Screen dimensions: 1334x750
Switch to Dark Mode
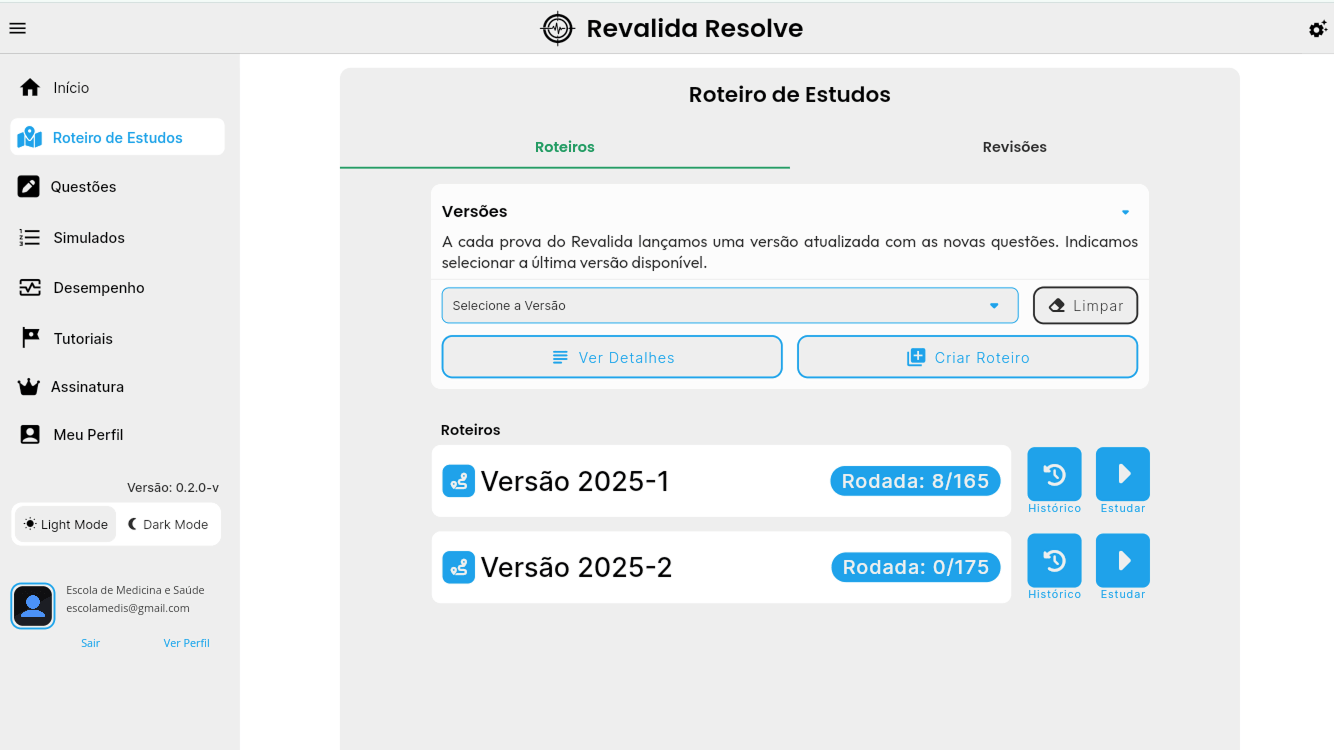coord(167,523)
